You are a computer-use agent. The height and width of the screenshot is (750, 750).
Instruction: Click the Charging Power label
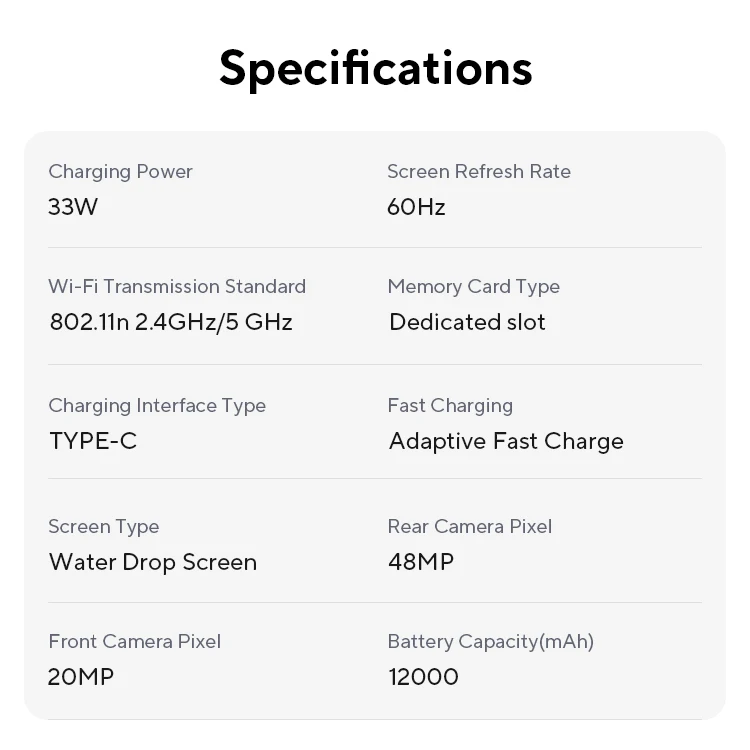(120, 172)
